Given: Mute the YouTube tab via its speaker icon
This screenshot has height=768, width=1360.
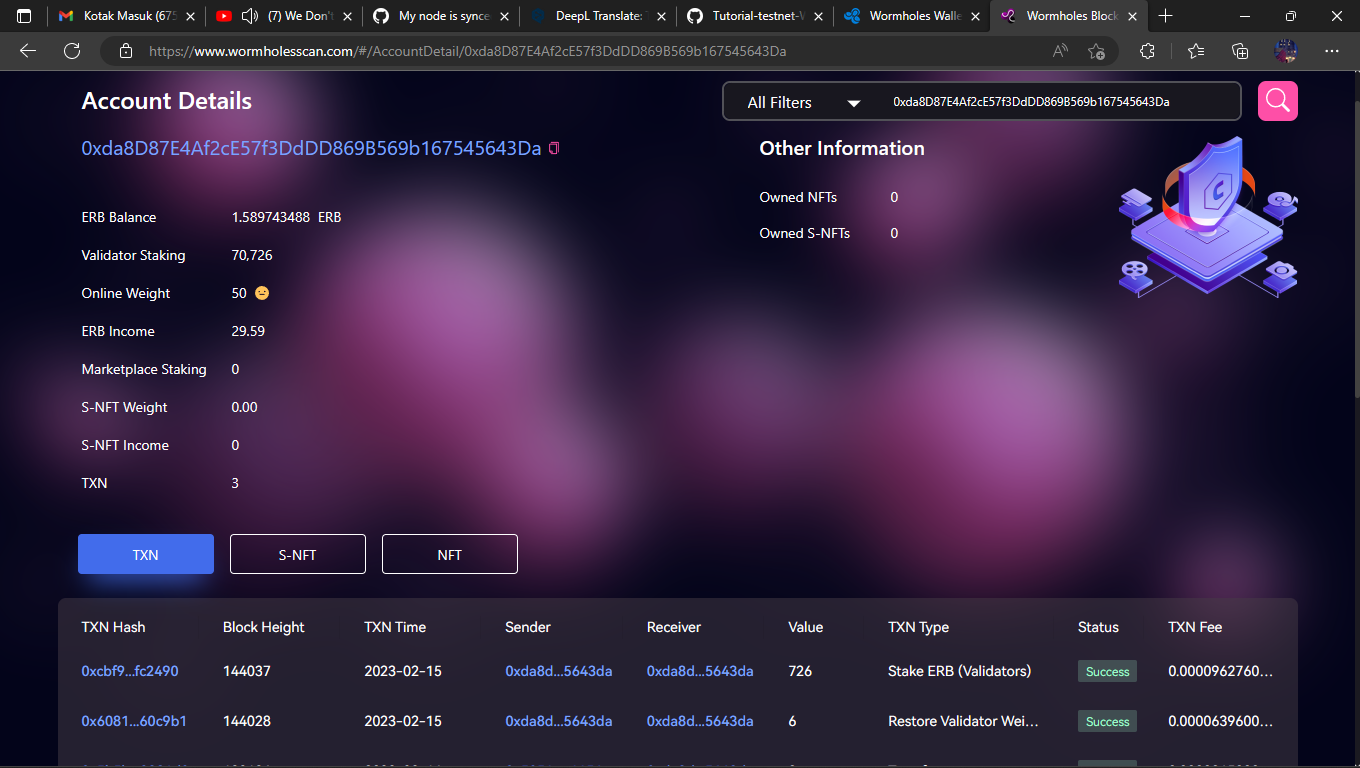Looking at the screenshot, I should tap(249, 16).
